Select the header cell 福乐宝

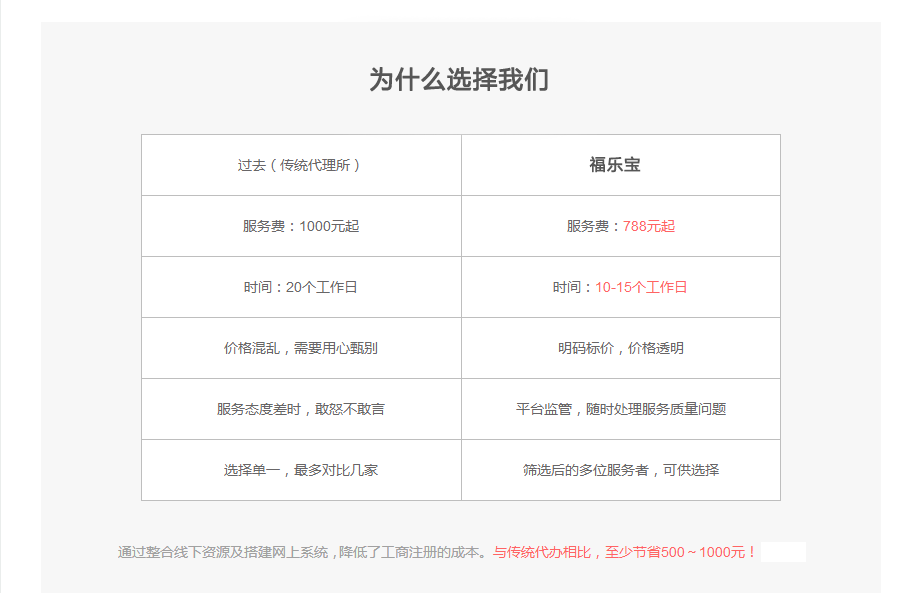click(x=621, y=165)
